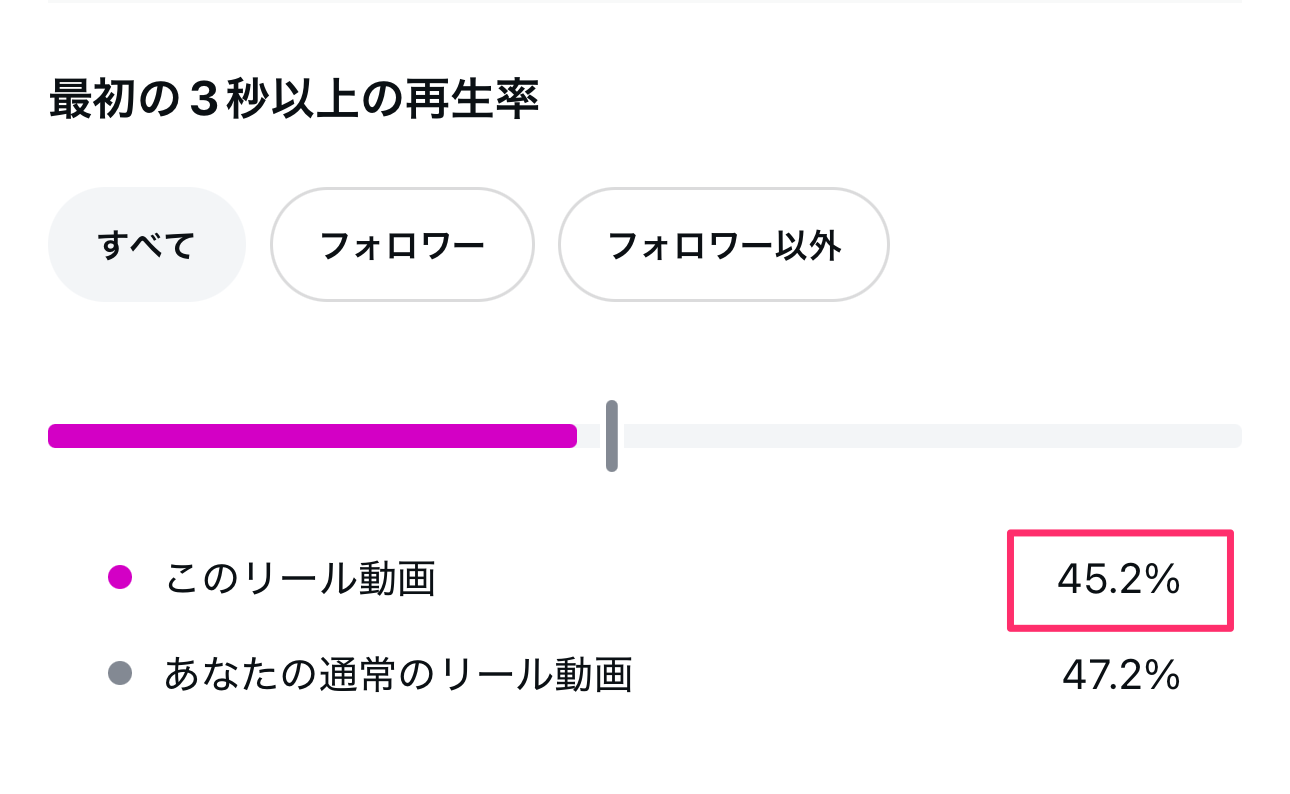Click the 最初の3秒以上の再生率 heading

point(294,102)
